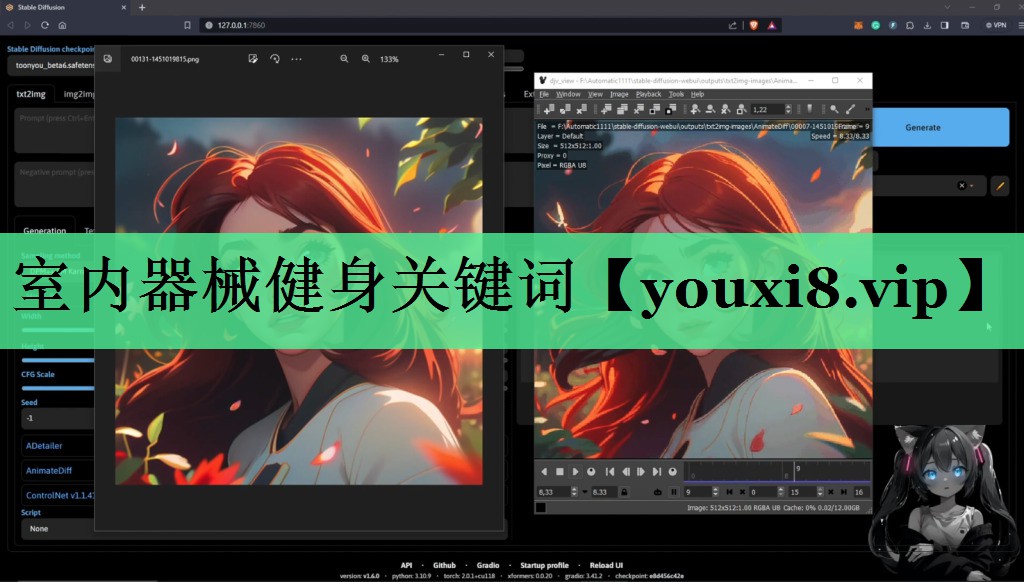Click out-point stepper showing 15

[820, 492]
